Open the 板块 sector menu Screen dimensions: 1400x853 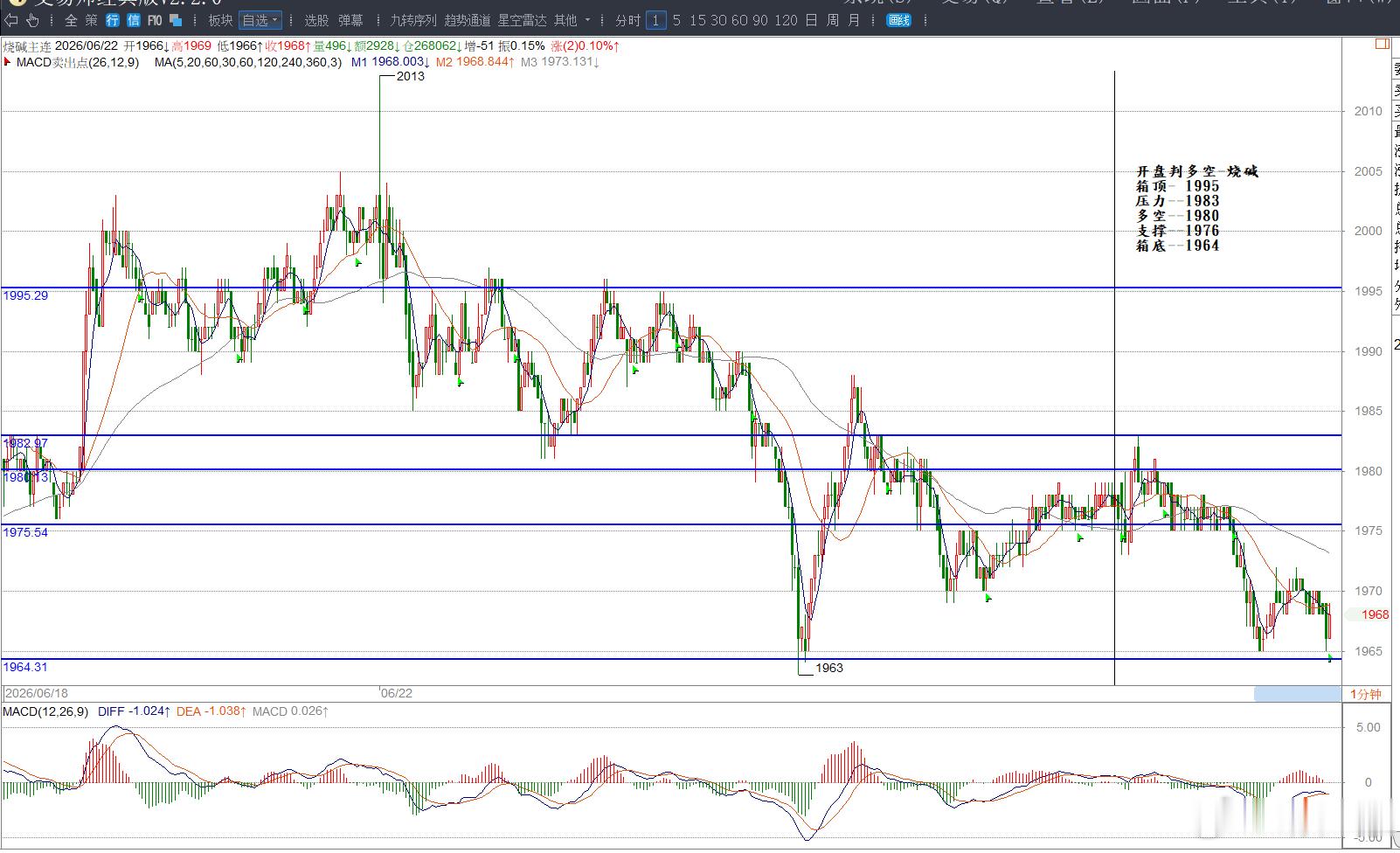point(220,20)
